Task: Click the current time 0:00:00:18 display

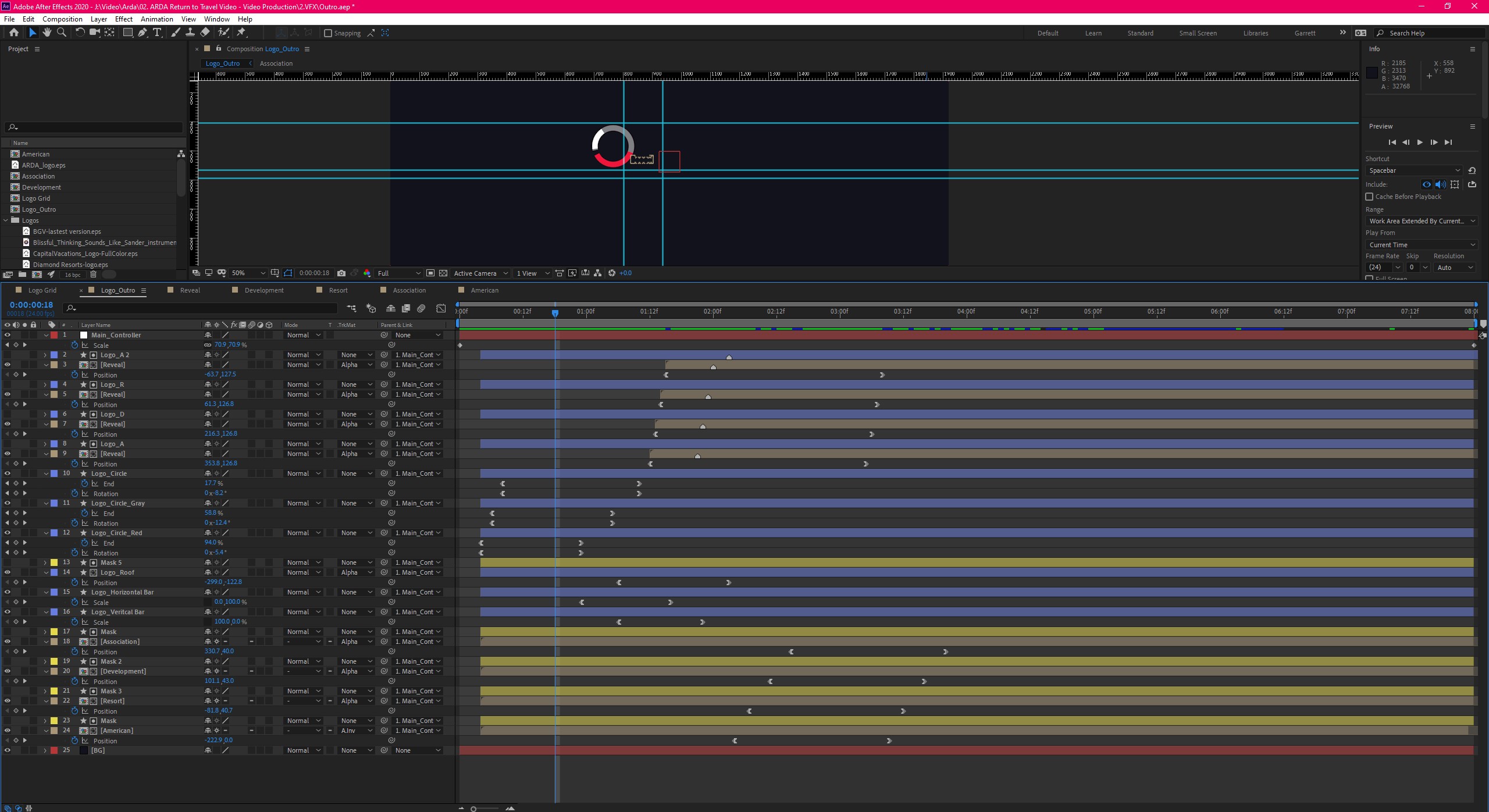Action: pyautogui.click(x=31, y=305)
